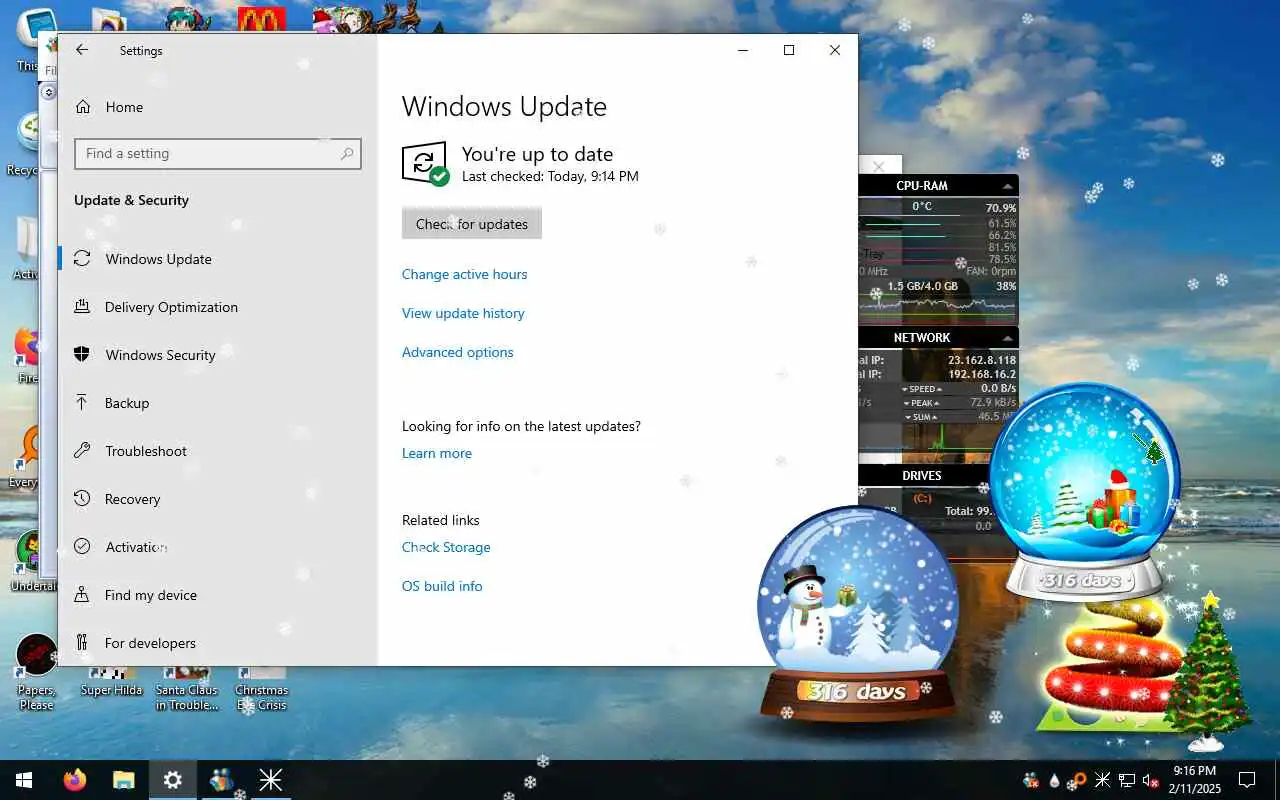This screenshot has height=800, width=1280.
Task: Go back using the Settings arrow
Action: (x=82, y=50)
